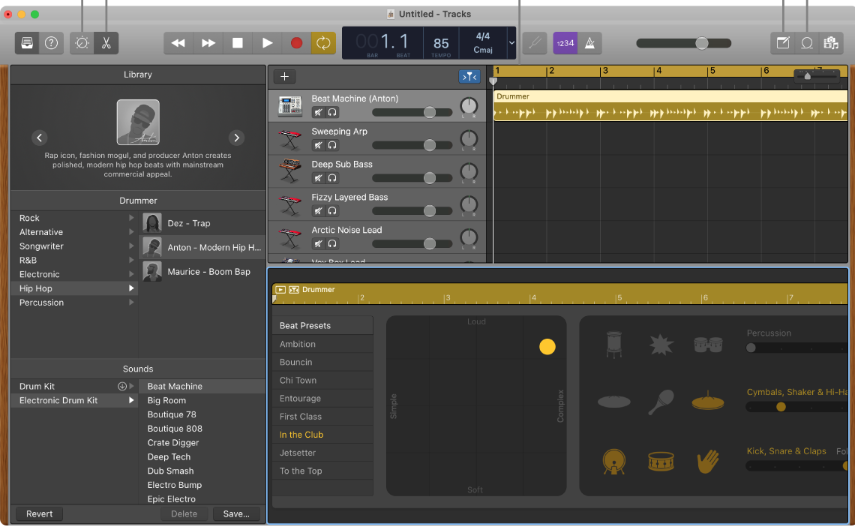Toggle the Cycle loop button
Image resolution: width=855 pixels, height=526 pixels.
click(323, 43)
